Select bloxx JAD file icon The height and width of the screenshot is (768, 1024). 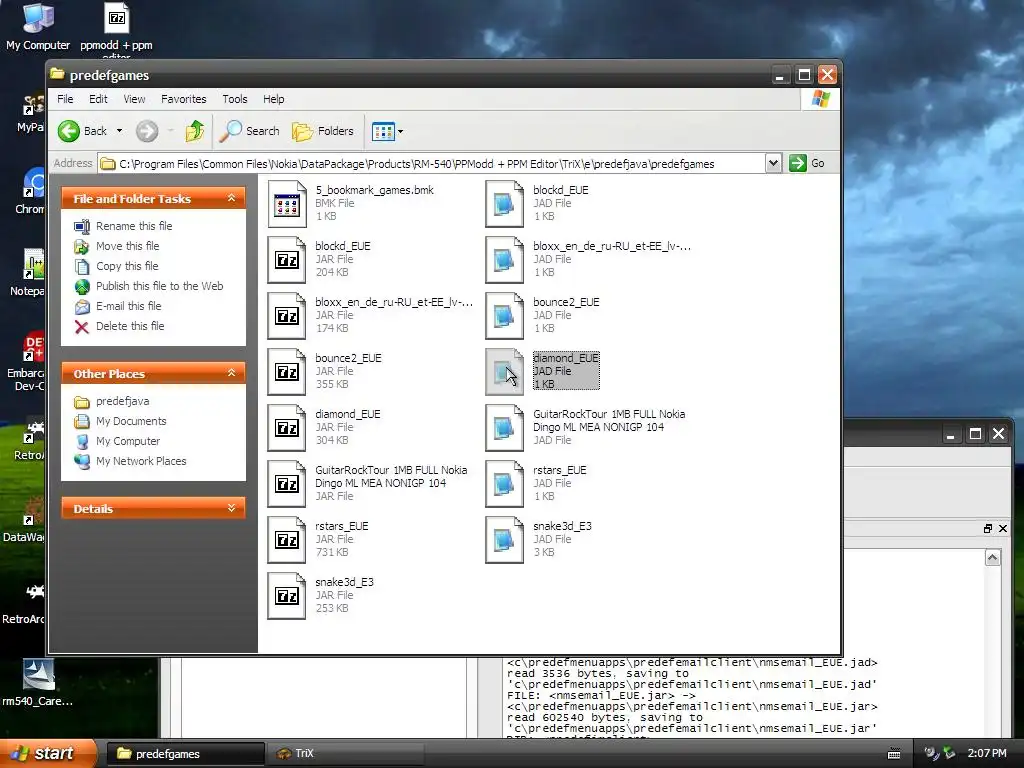point(504,260)
